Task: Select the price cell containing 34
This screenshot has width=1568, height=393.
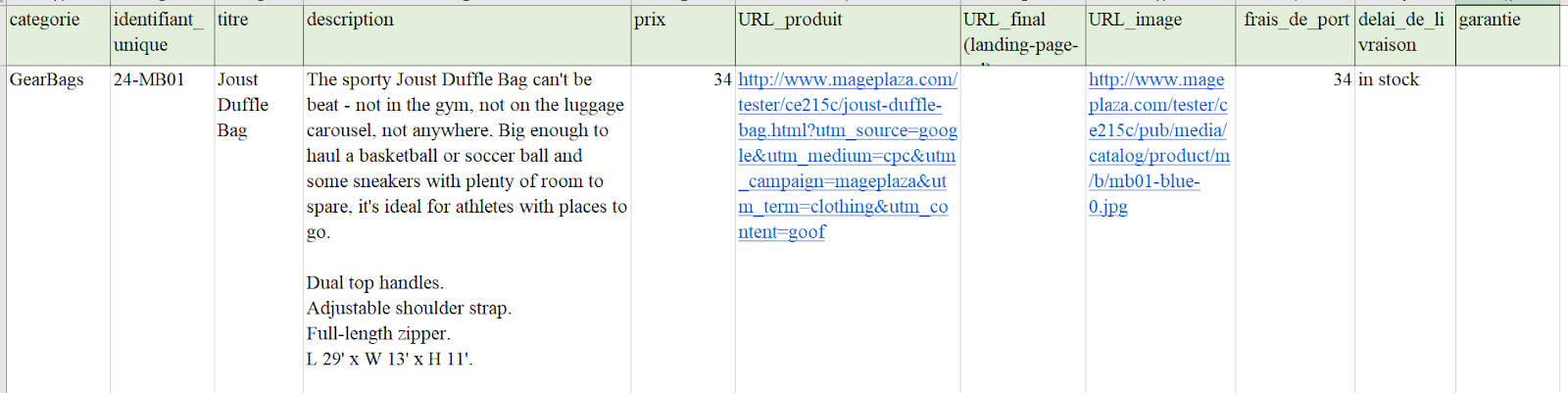Action: (683, 229)
